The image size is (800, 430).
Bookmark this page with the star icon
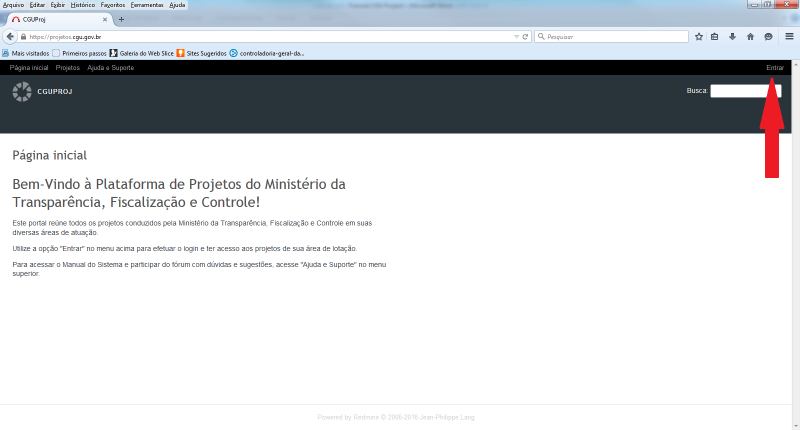[699, 36]
